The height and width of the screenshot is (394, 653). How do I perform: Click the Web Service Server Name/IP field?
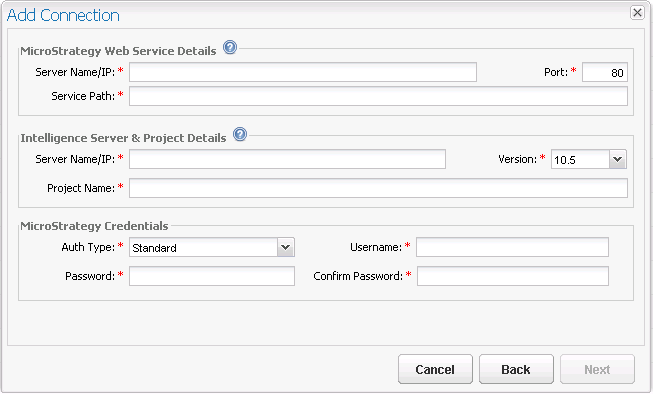coord(303,72)
